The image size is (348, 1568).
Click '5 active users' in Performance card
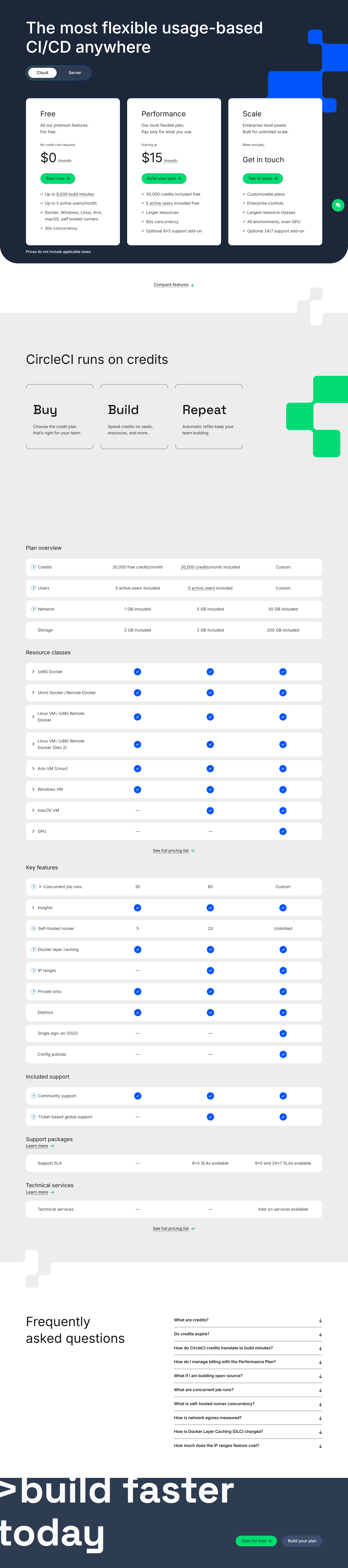pyautogui.click(x=159, y=203)
